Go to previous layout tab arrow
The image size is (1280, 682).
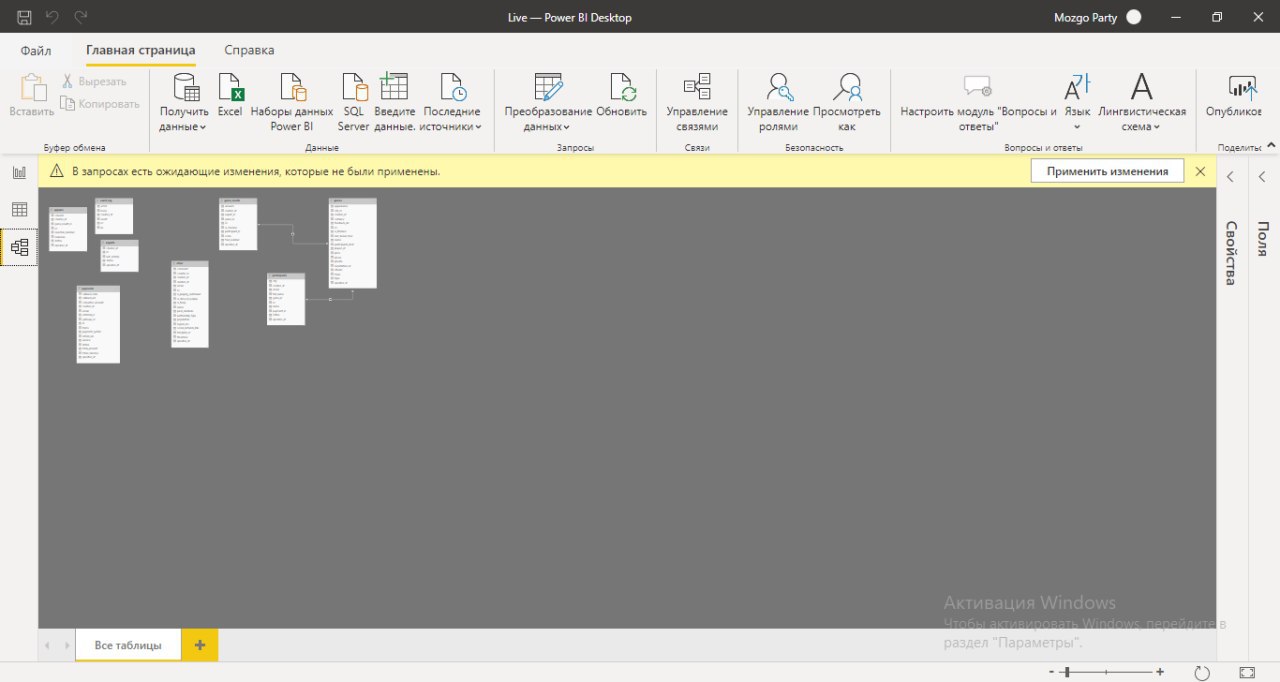(46, 646)
